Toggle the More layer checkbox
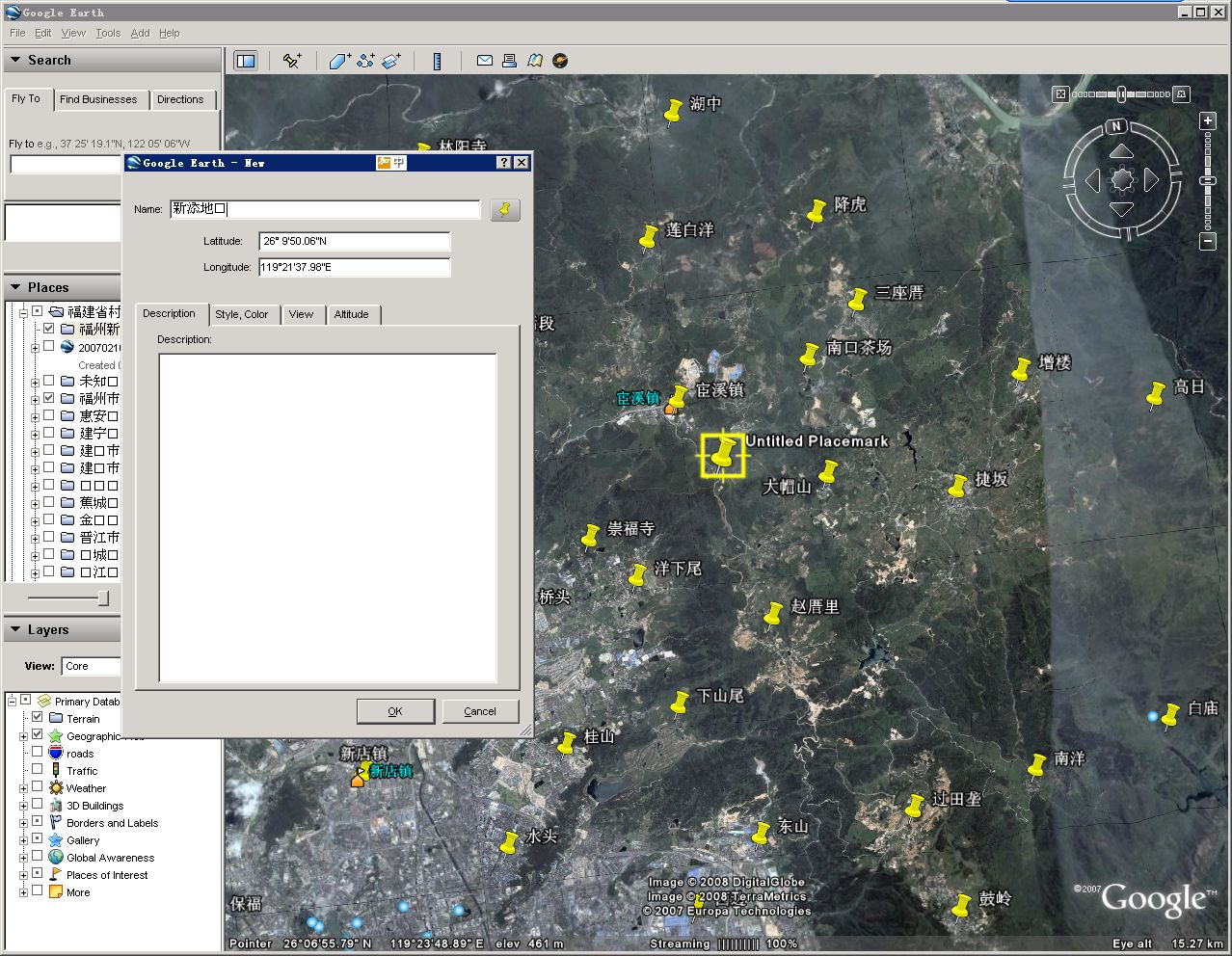1232x956 pixels. 38,890
